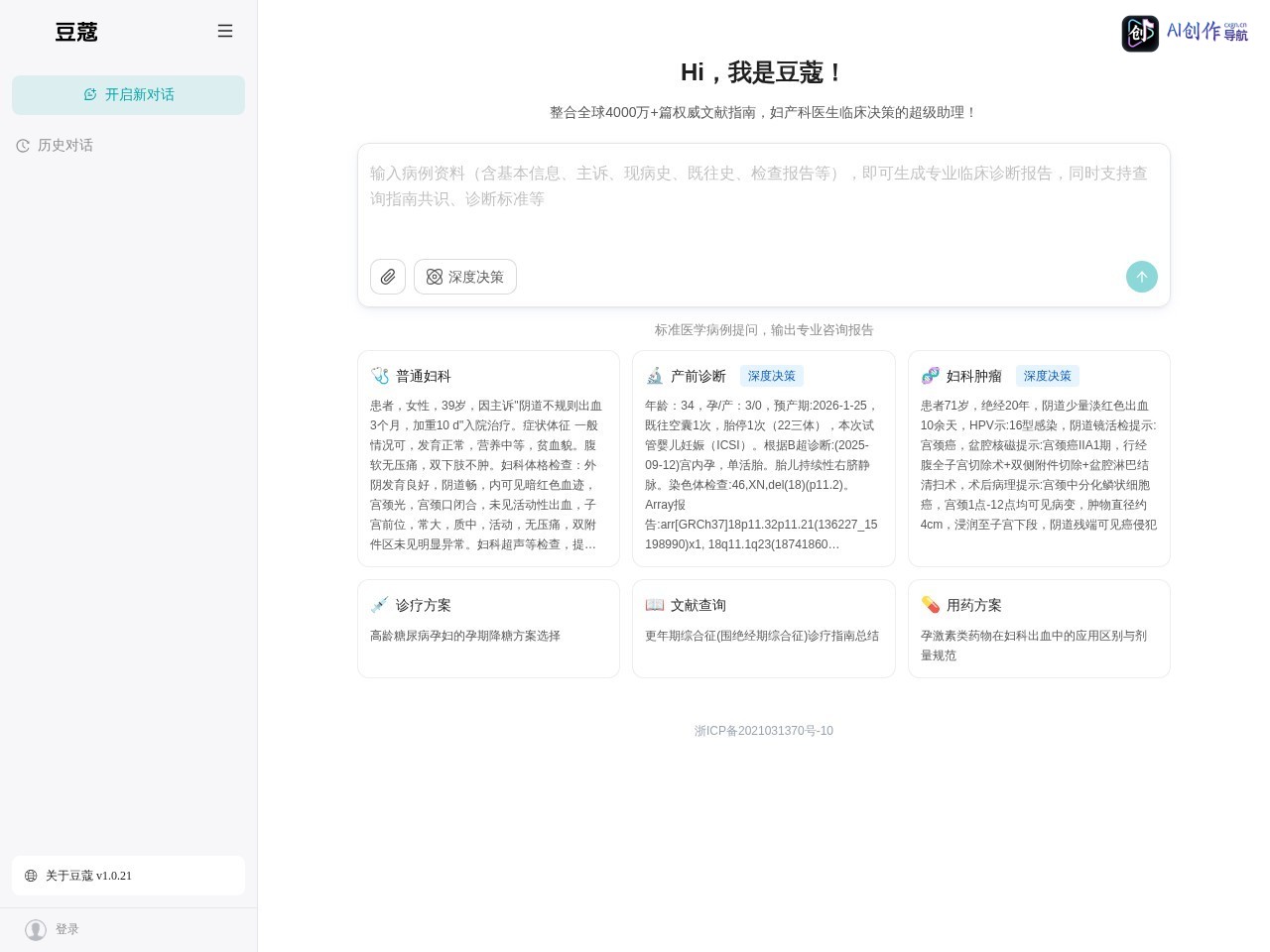Open the 产前诊断 example card title
The image size is (1270, 952).
(698, 376)
